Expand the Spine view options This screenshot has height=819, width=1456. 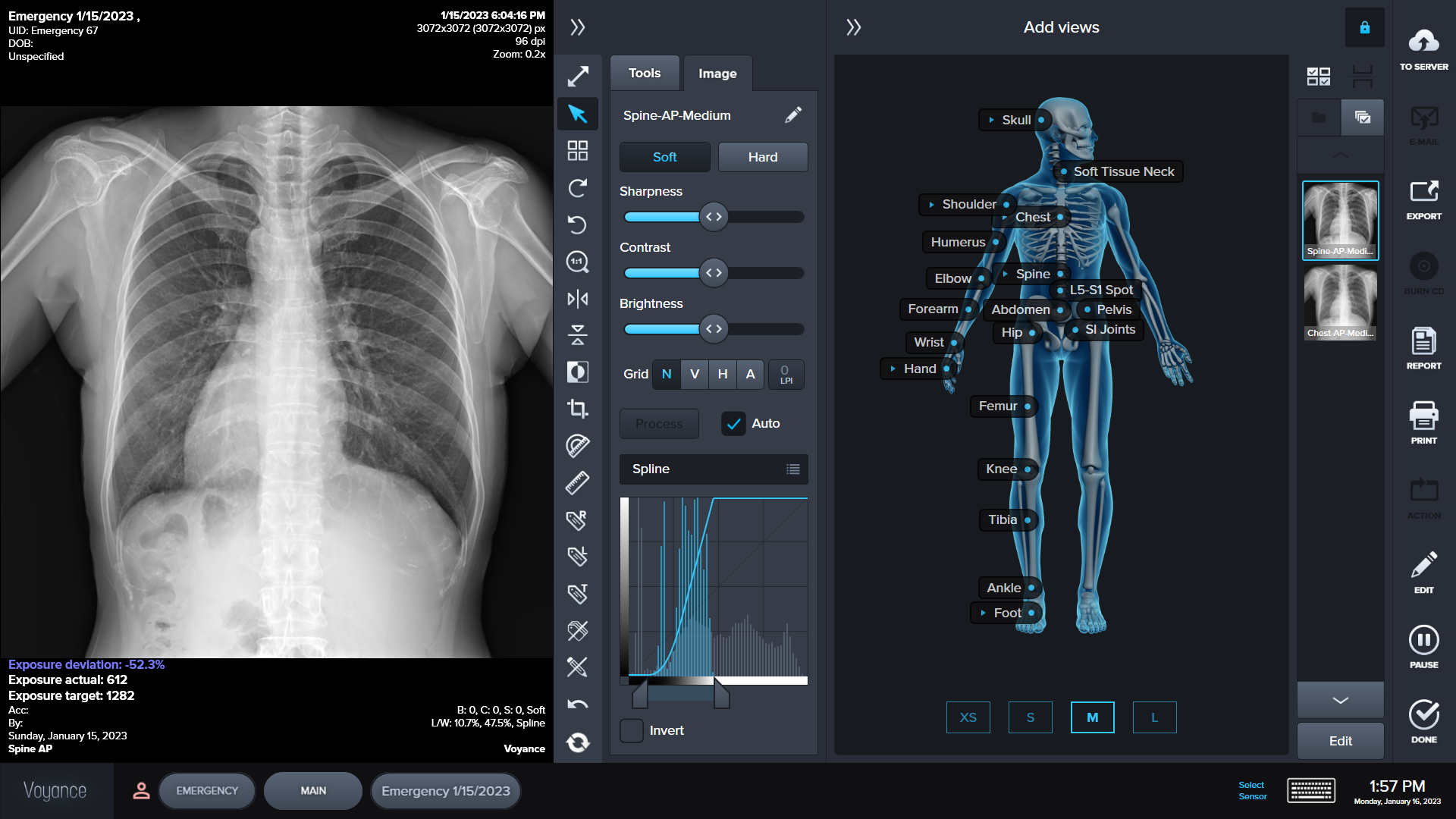(1005, 274)
